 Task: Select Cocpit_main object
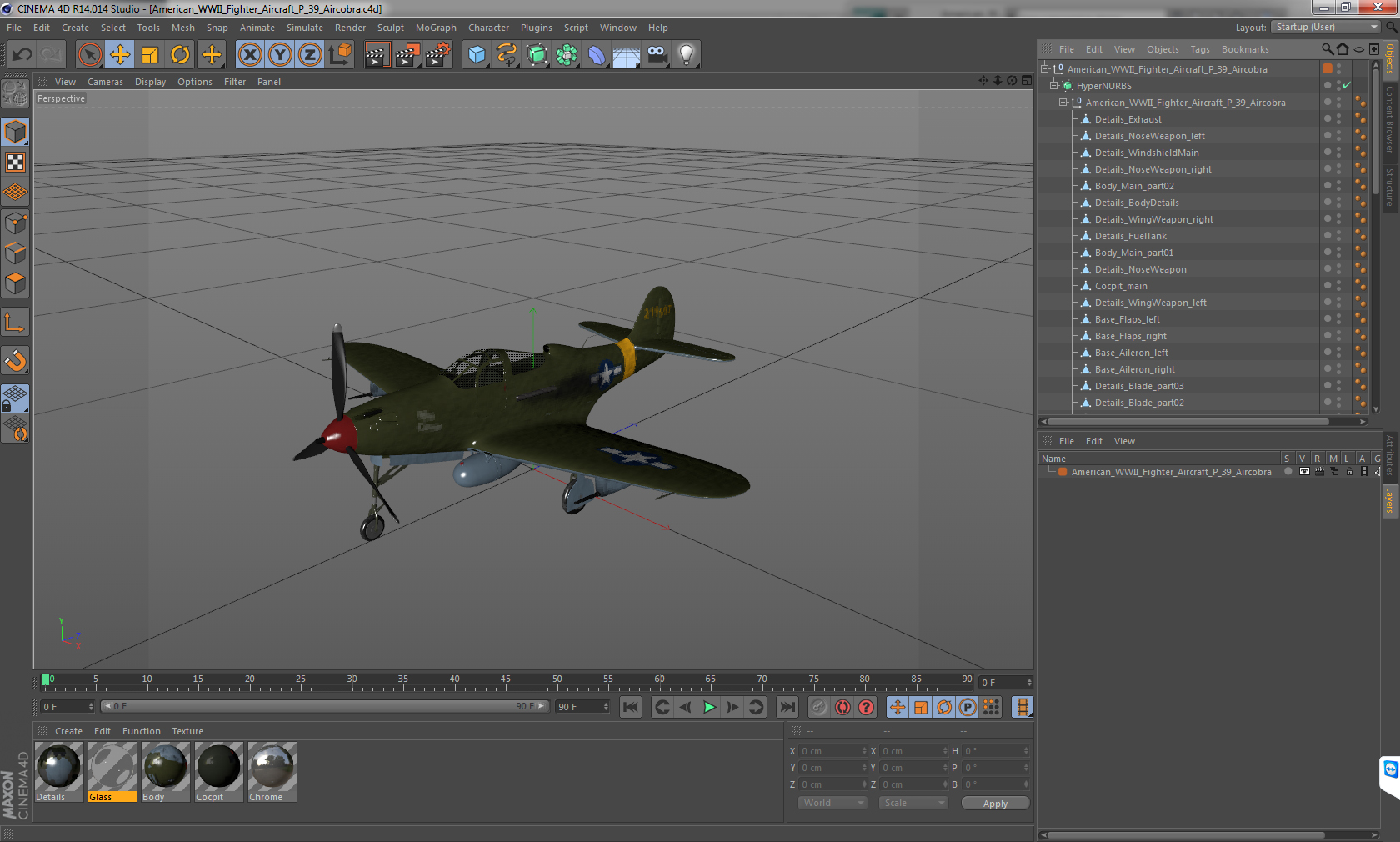1120,286
